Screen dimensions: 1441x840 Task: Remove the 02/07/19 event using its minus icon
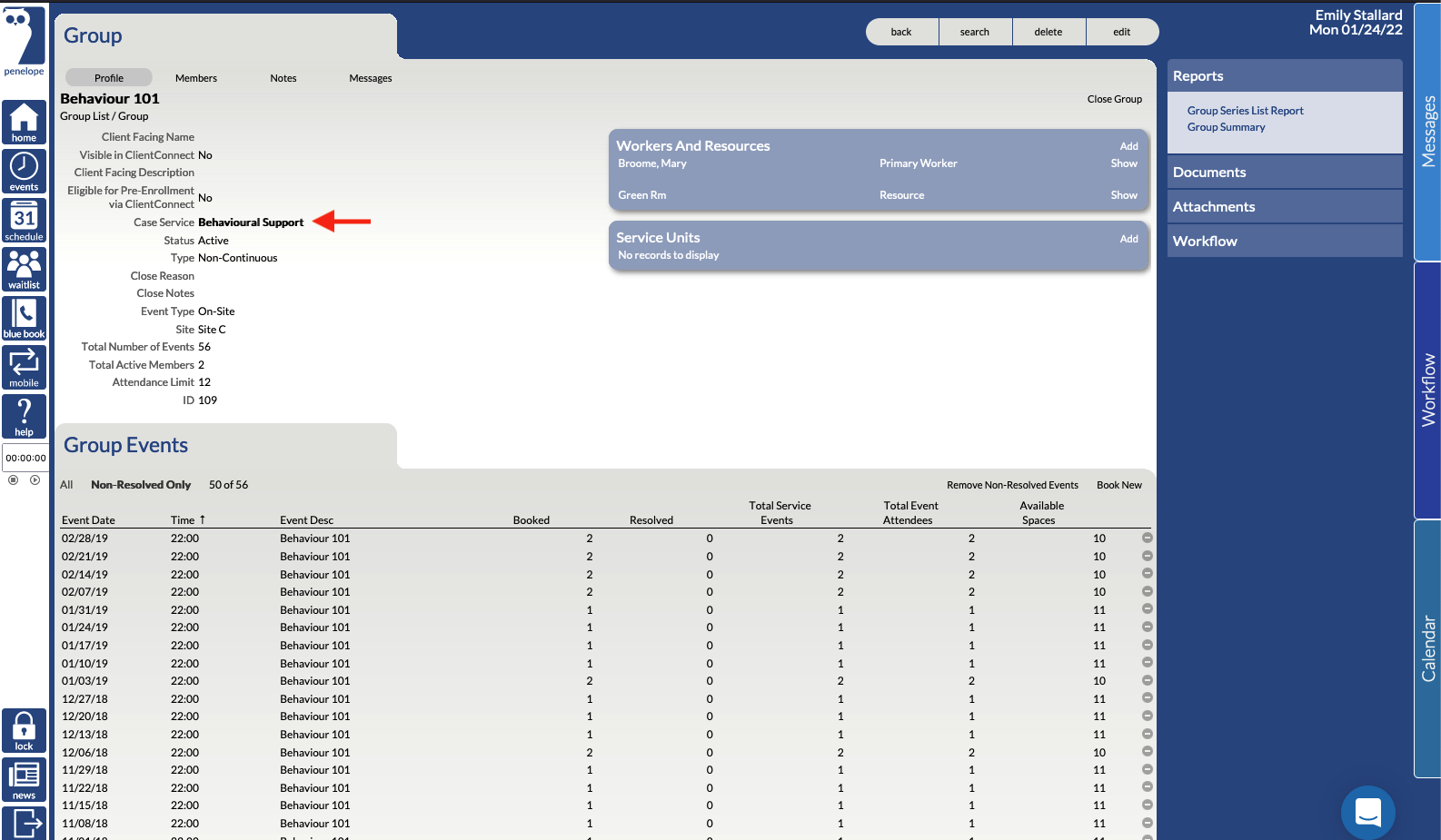(1148, 591)
